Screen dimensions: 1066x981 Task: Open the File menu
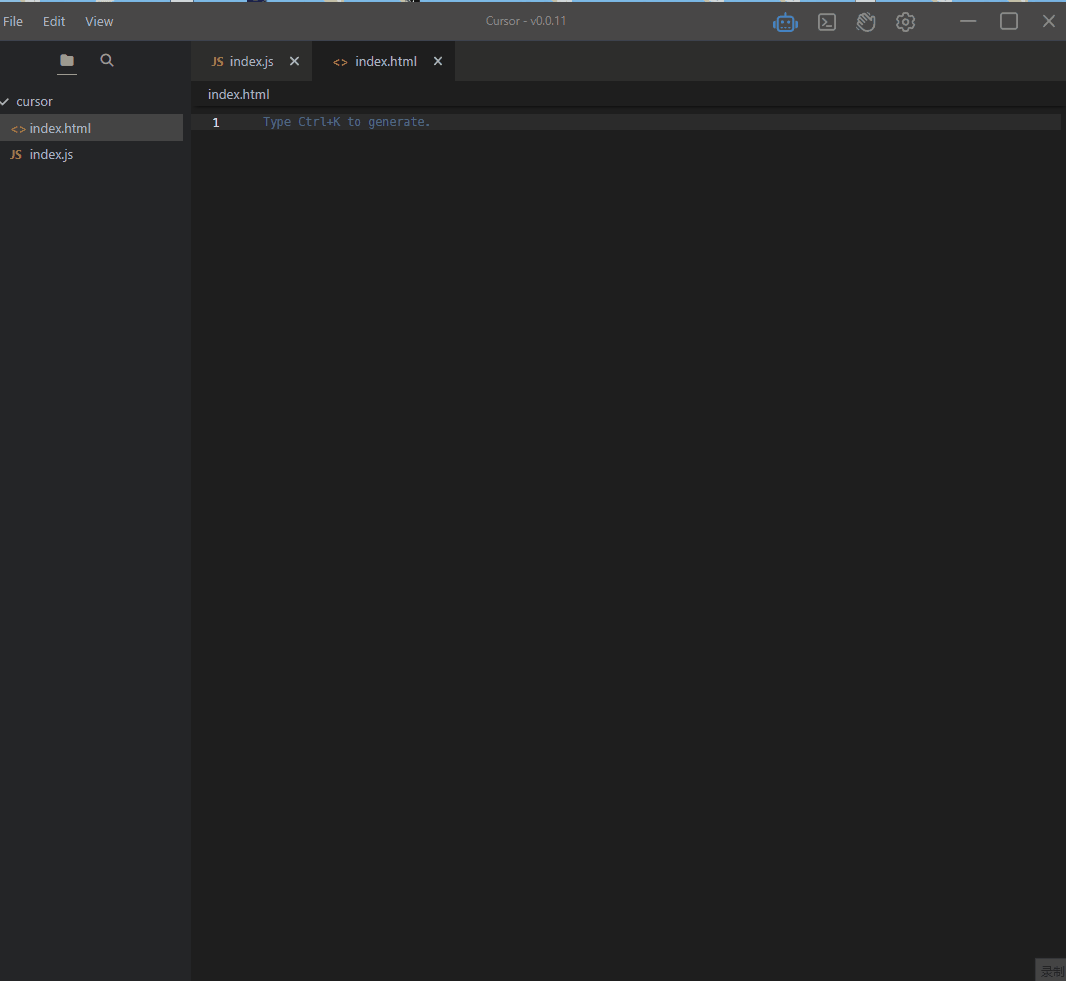13,22
